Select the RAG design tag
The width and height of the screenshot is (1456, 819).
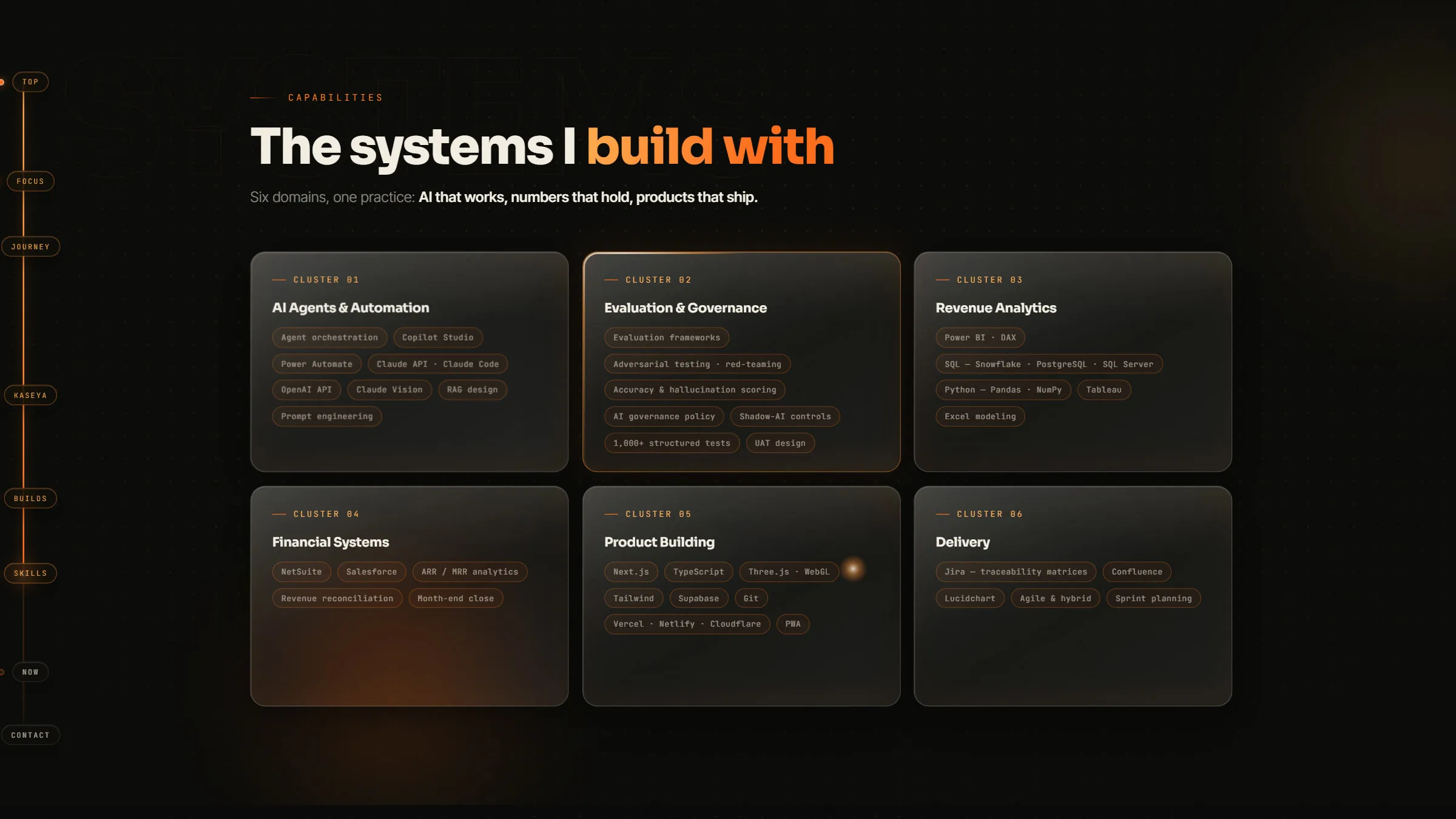[473, 390]
